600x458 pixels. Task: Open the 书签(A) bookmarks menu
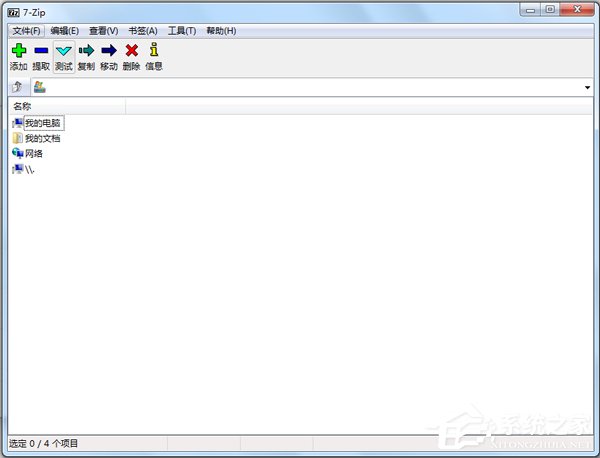coord(143,31)
